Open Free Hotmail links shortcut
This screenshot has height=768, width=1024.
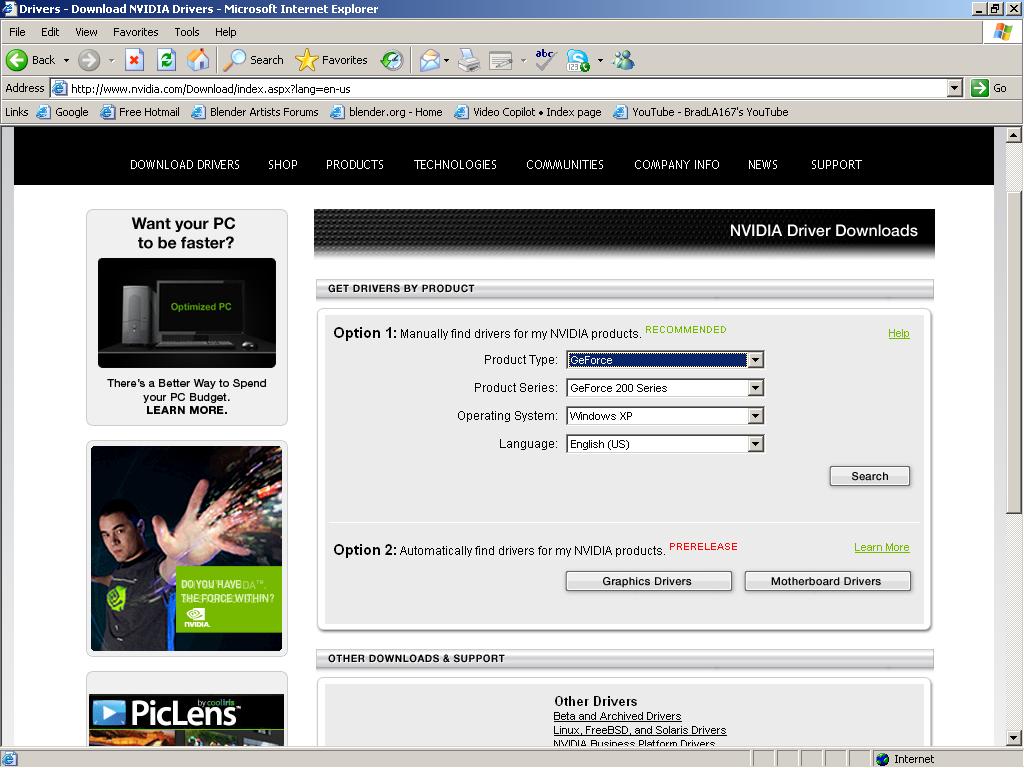tap(140, 112)
